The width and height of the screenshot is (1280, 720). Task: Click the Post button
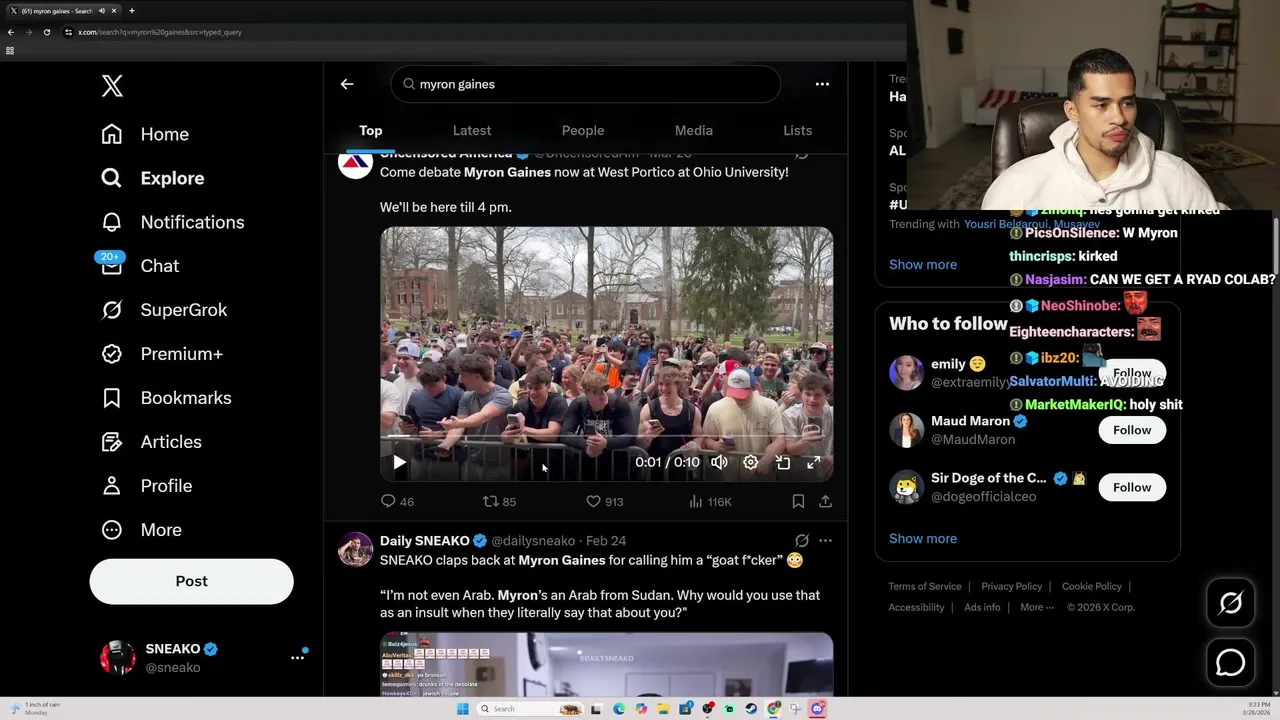(x=191, y=581)
